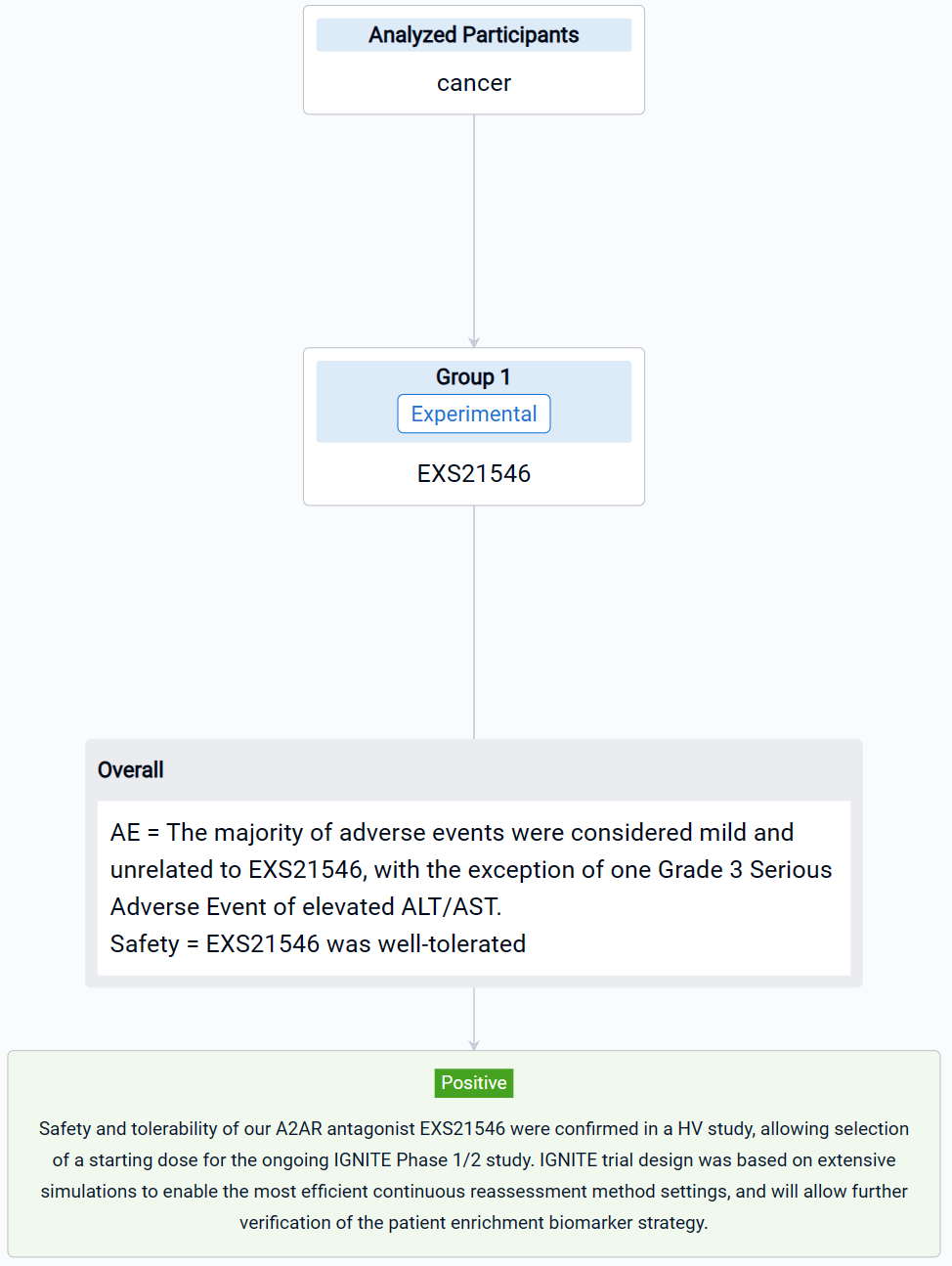This screenshot has width=952, height=1266.
Task: Click connector line between Group 1 and Overall
Action: pyautogui.click(x=474, y=621)
